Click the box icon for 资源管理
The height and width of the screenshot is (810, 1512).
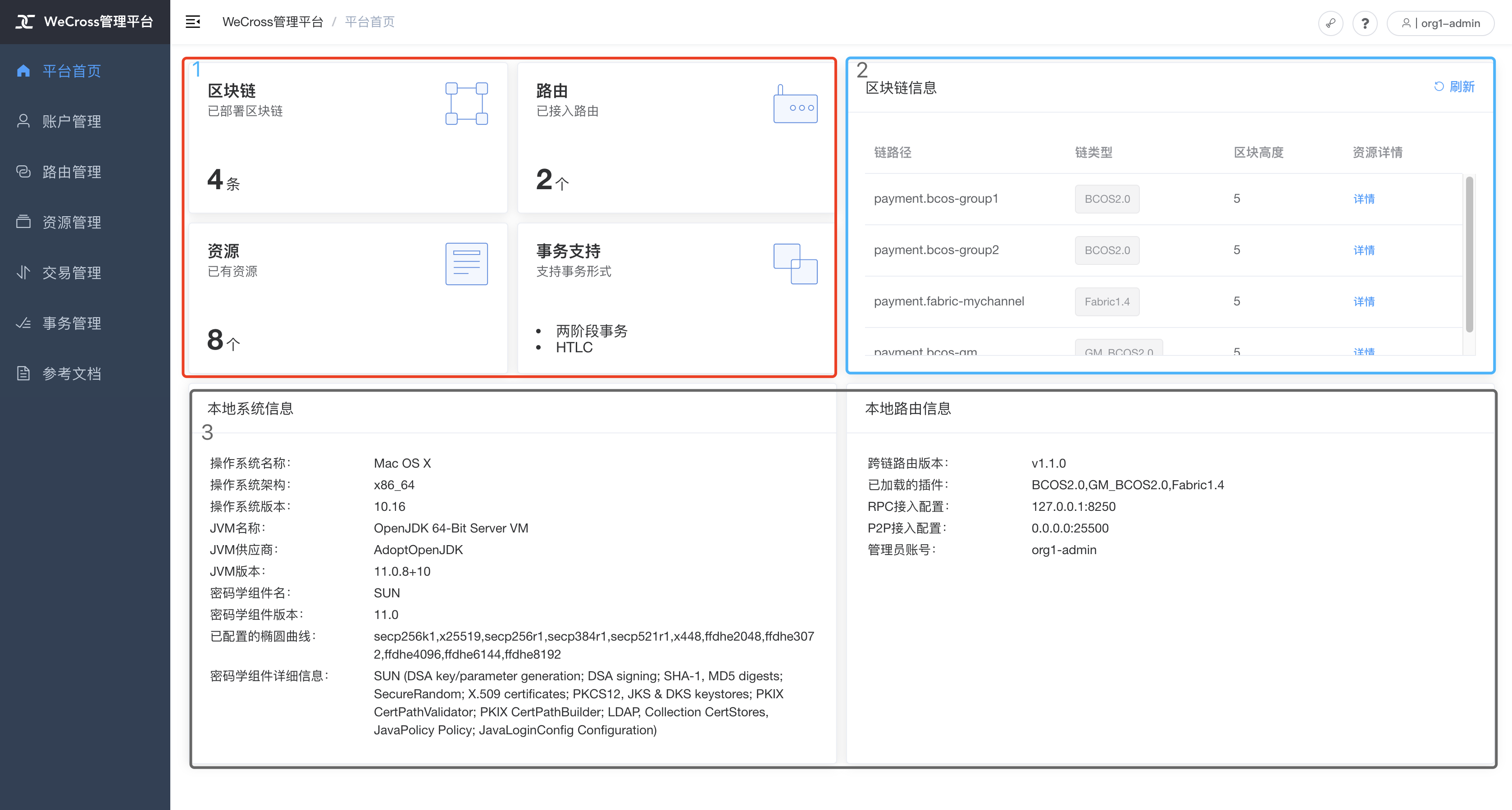pyautogui.click(x=23, y=223)
